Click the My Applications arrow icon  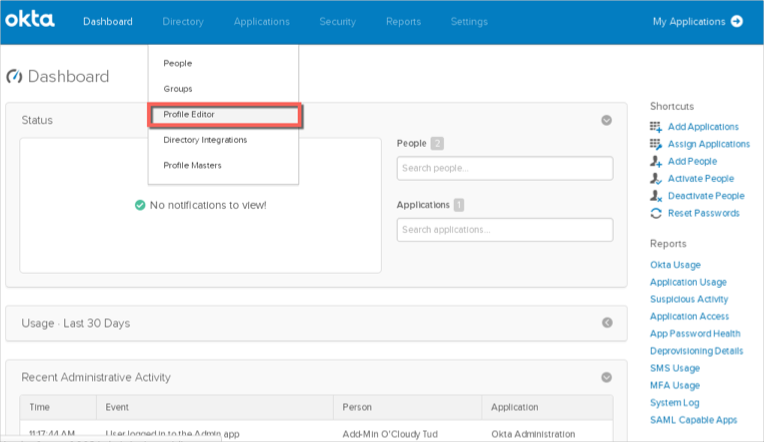pyautogui.click(x=737, y=21)
